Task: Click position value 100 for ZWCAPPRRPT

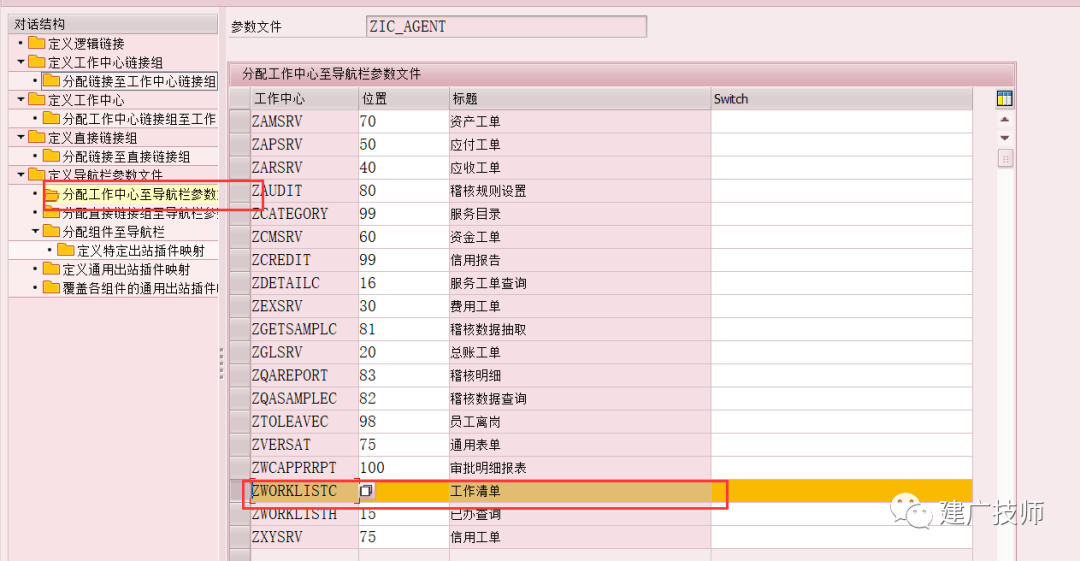Action: pos(404,468)
